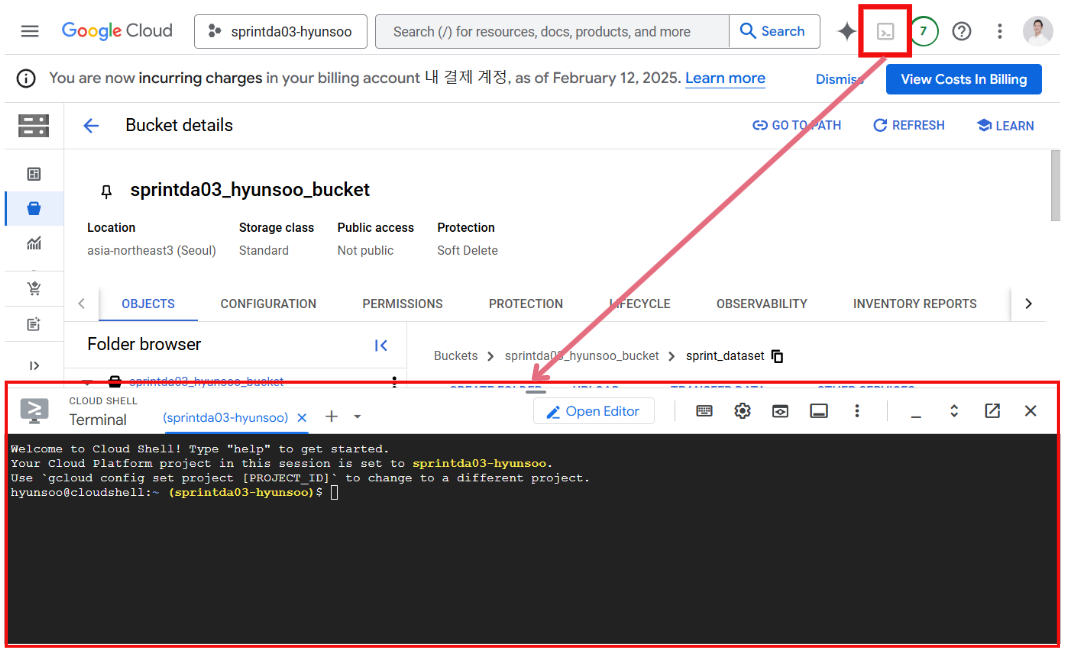Open Cloud Shell more options menu

point(857,411)
